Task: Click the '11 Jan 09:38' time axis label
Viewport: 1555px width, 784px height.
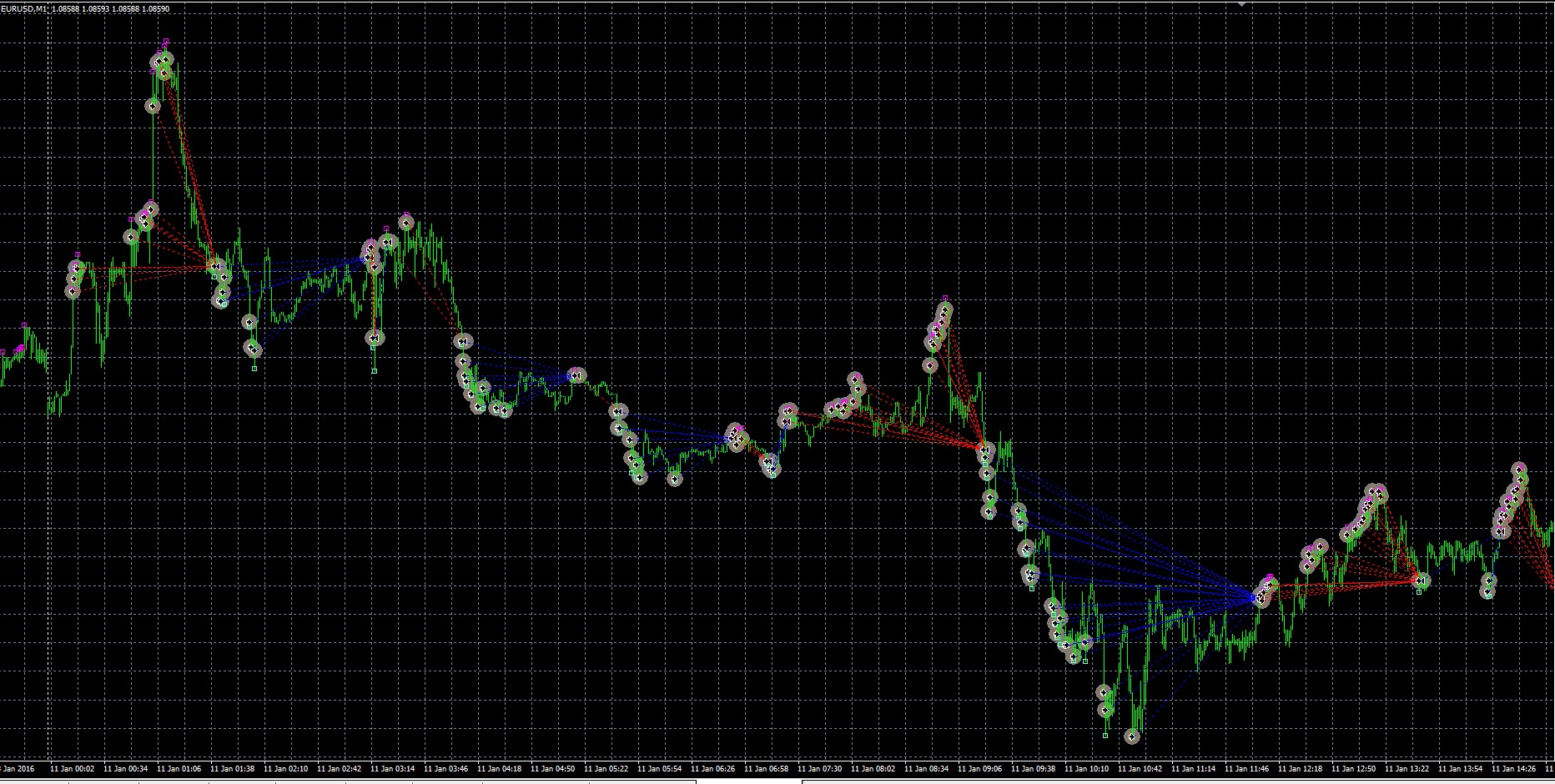Action: 1034,769
